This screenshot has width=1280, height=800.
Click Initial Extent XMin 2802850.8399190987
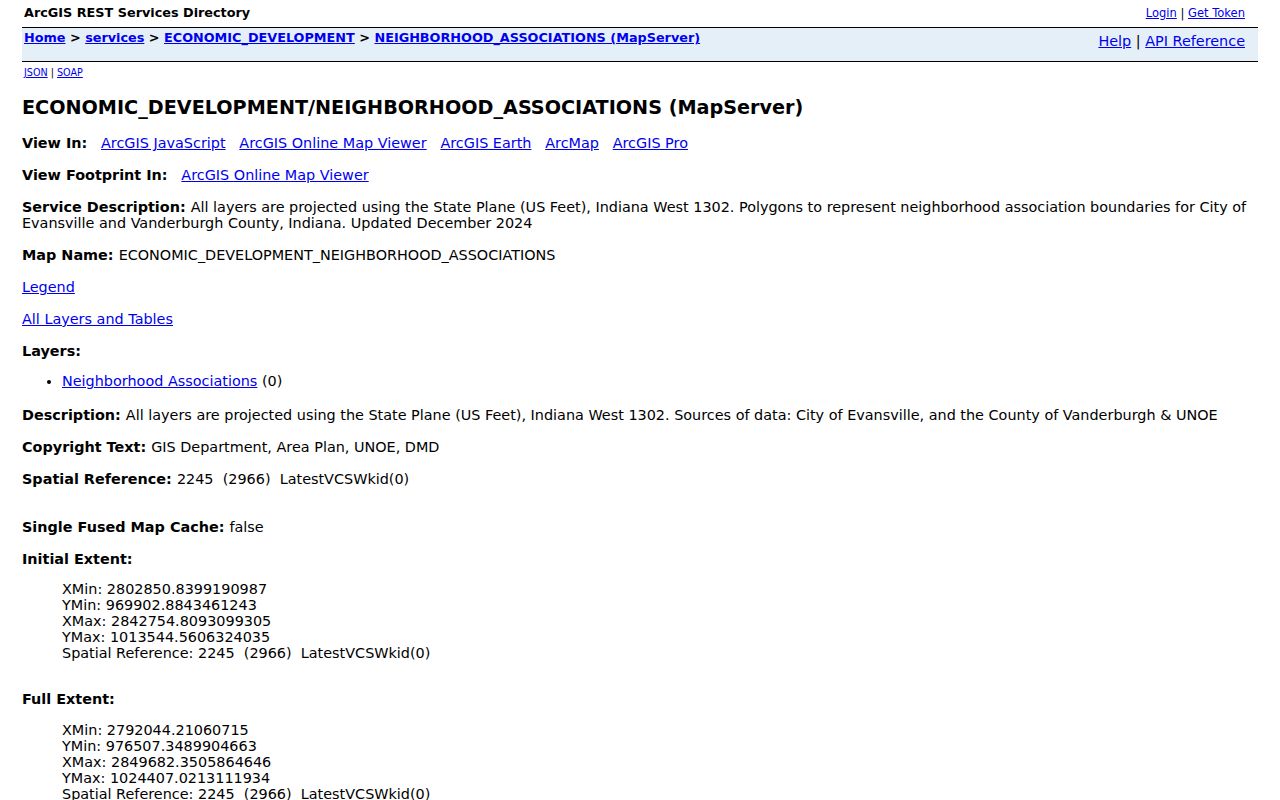pyautogui.click(x=164, y=589)
